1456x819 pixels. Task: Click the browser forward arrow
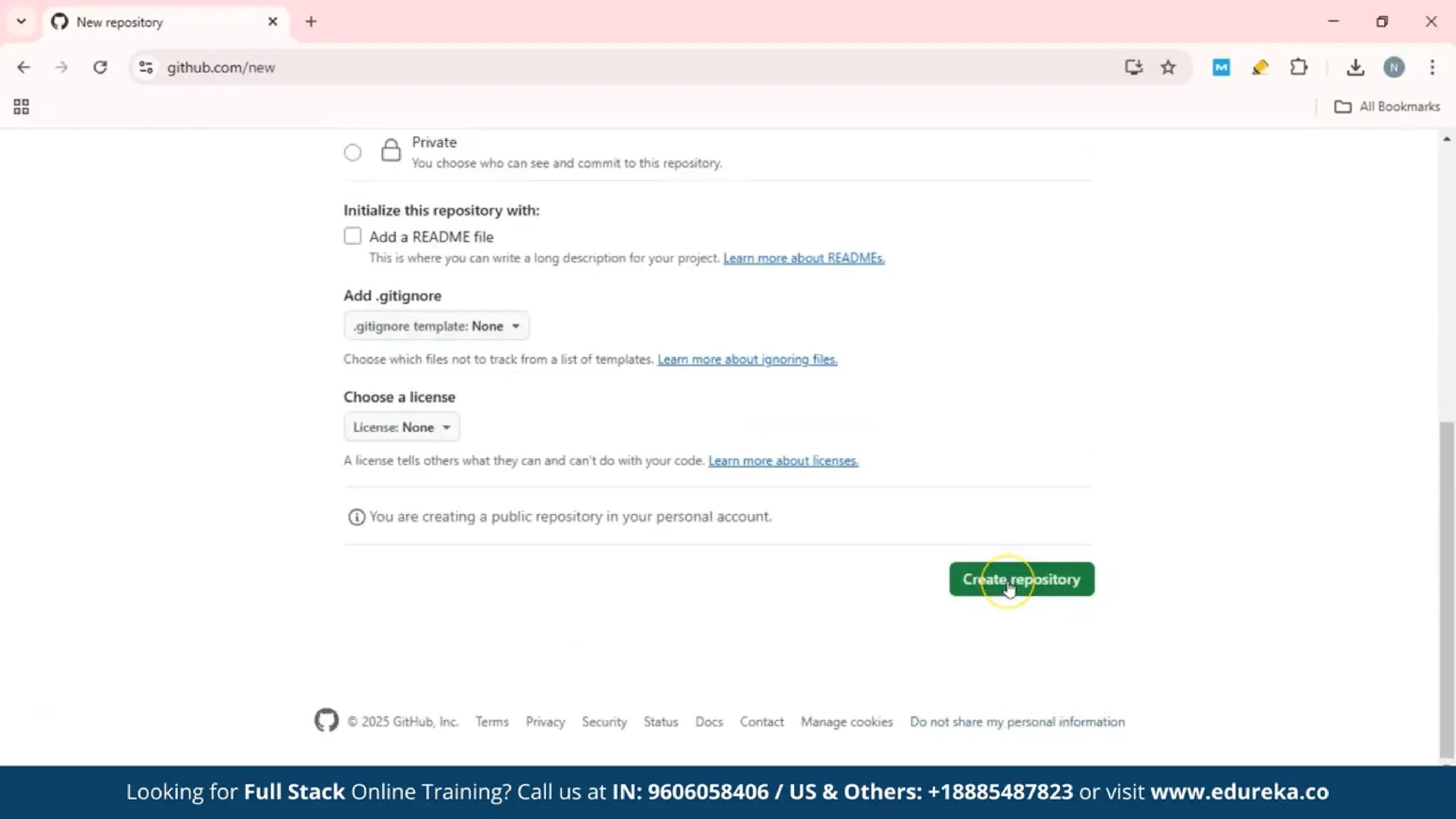click(62, 67)
